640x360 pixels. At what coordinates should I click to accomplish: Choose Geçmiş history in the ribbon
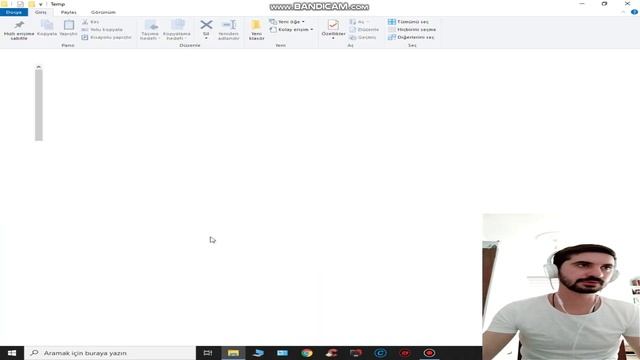(x=363, y=37)
